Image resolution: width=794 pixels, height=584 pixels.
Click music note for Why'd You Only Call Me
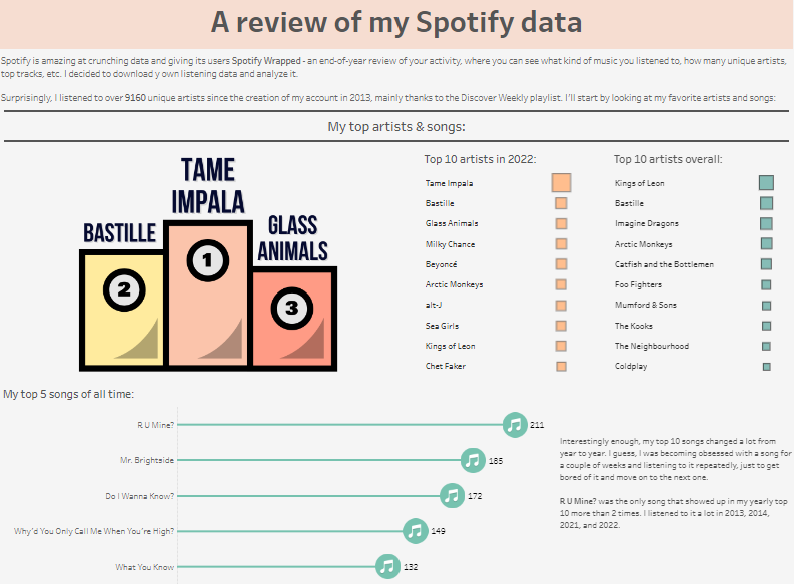pos(415,531)
